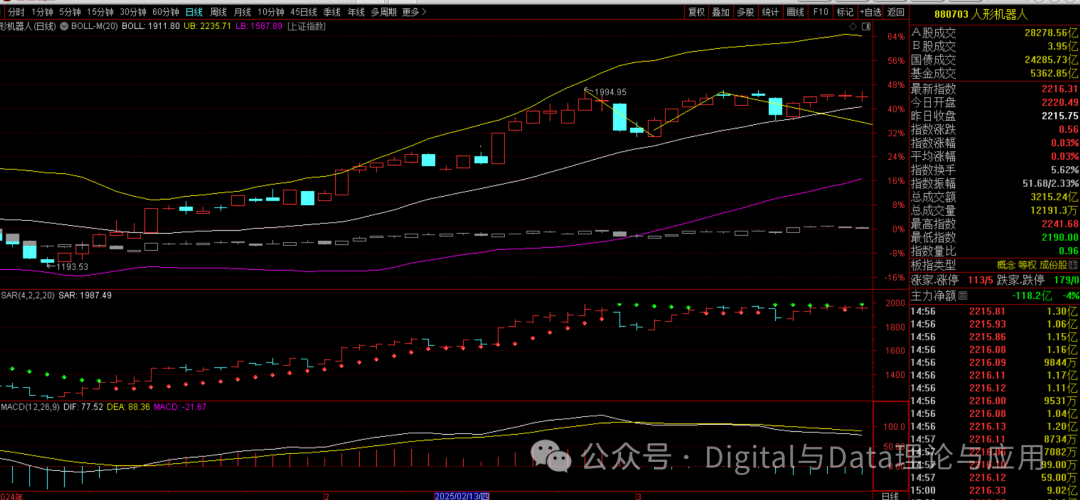Open the 统计 statistics tool
Screen dimensions: 1080x500
pyautogui.click(x=771, y=12)
